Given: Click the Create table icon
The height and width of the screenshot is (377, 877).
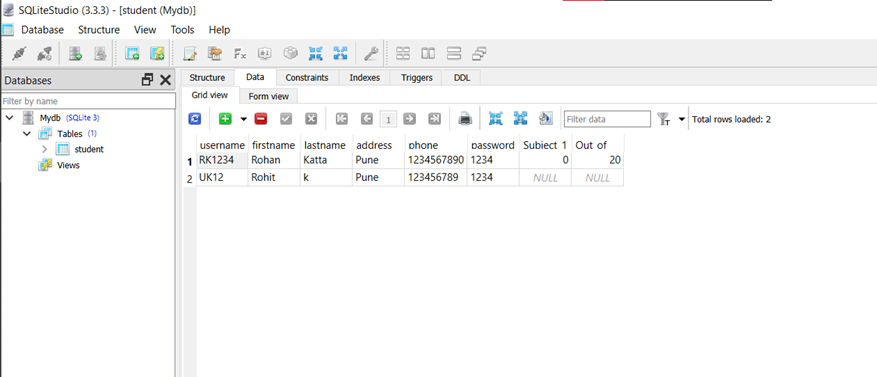Looking at the screenshot, I should 132,54.
